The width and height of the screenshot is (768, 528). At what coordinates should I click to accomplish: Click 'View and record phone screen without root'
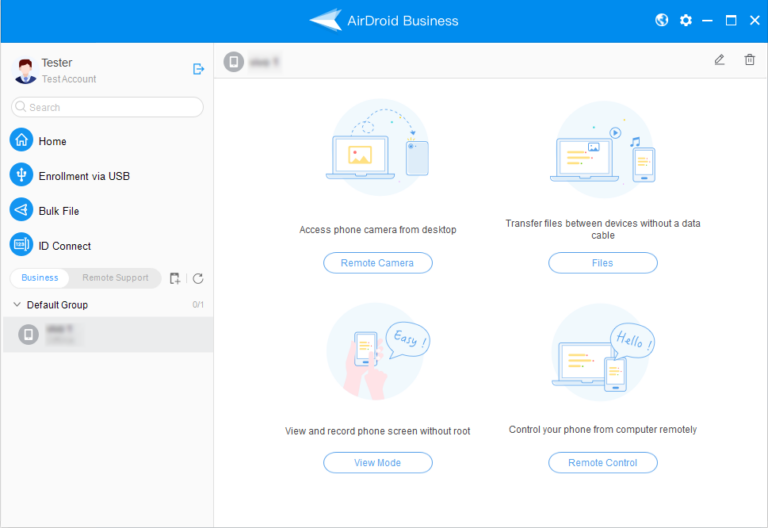click(x=378, y=431)
